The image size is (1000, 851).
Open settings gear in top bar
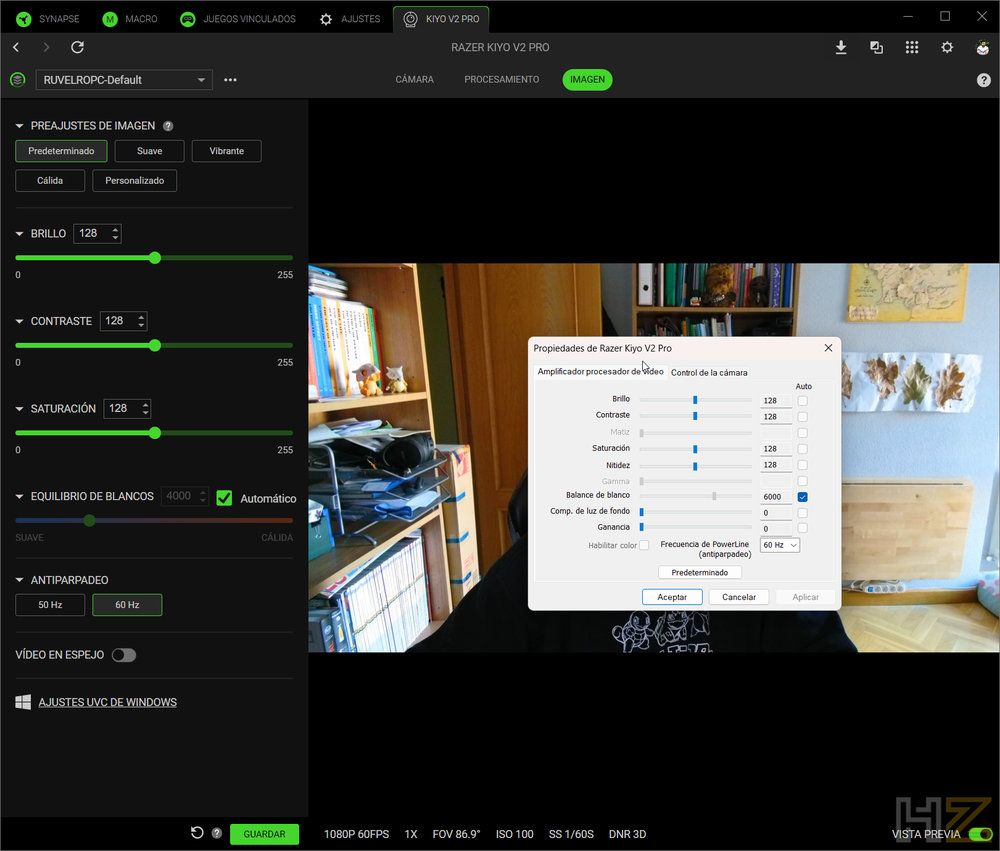tap(947, 47)
